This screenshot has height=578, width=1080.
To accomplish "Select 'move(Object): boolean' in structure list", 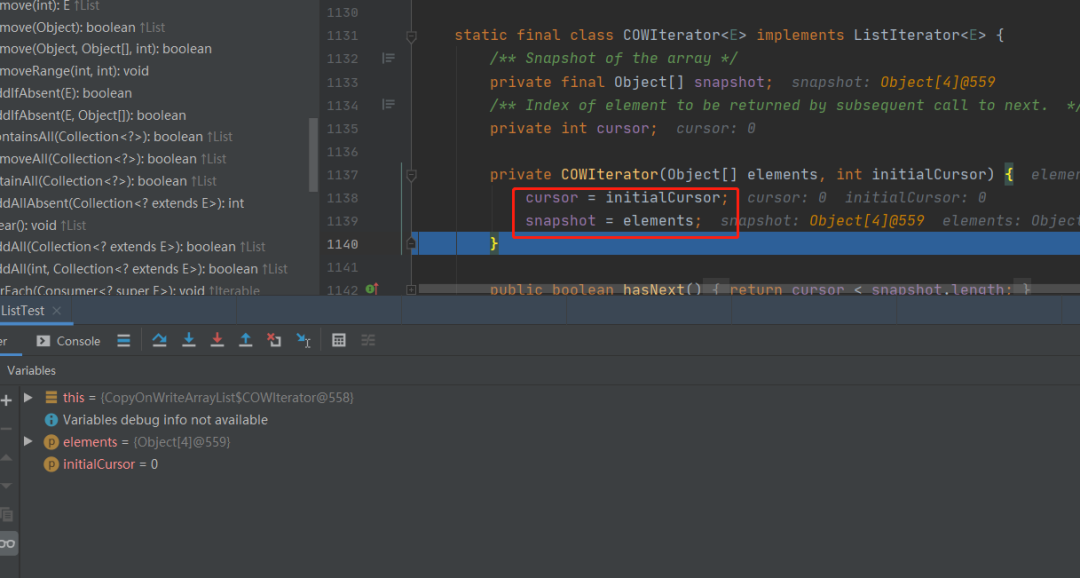I will click(x=83, y=28).
